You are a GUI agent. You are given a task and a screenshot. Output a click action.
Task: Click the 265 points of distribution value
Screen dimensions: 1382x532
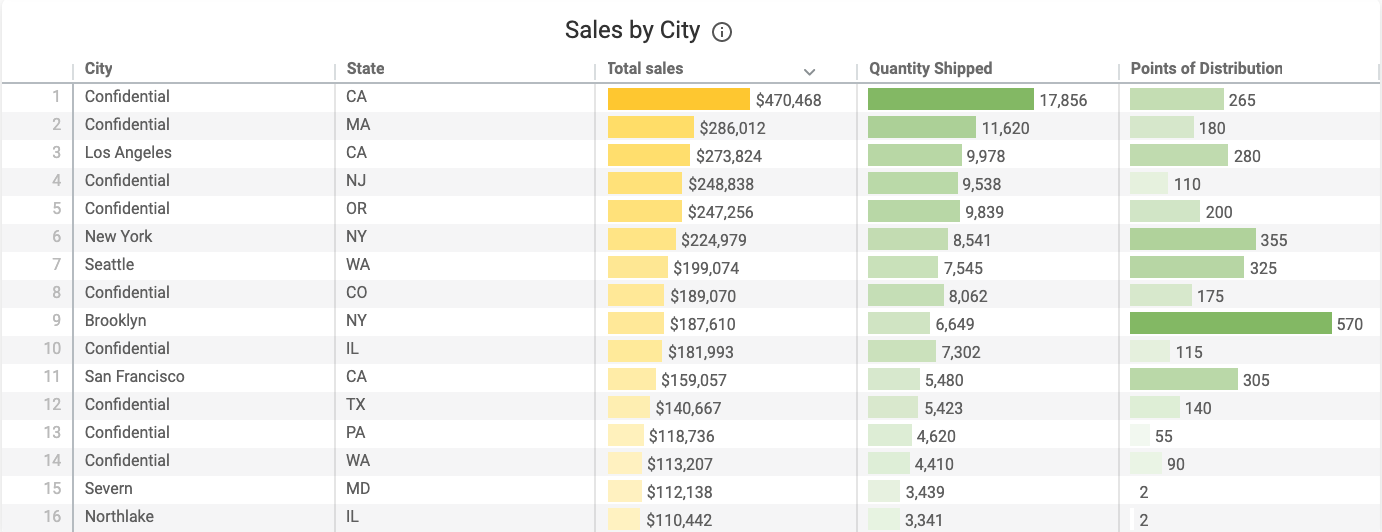(x=1242, y=100)
